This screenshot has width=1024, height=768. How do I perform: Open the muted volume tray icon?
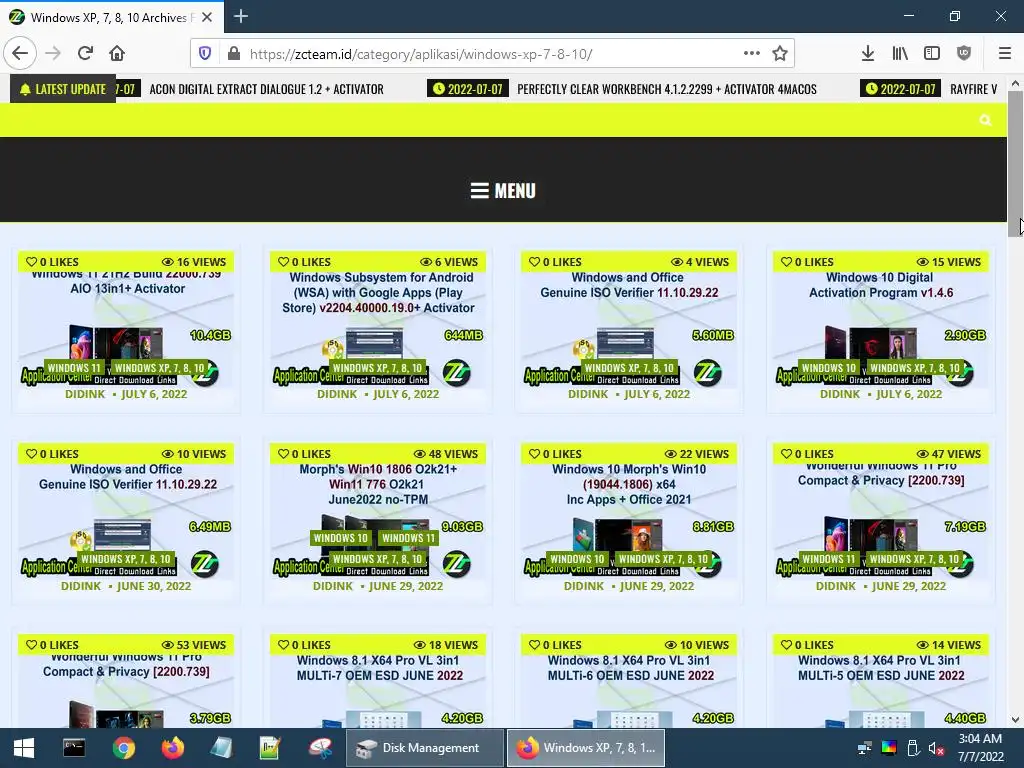937,748
